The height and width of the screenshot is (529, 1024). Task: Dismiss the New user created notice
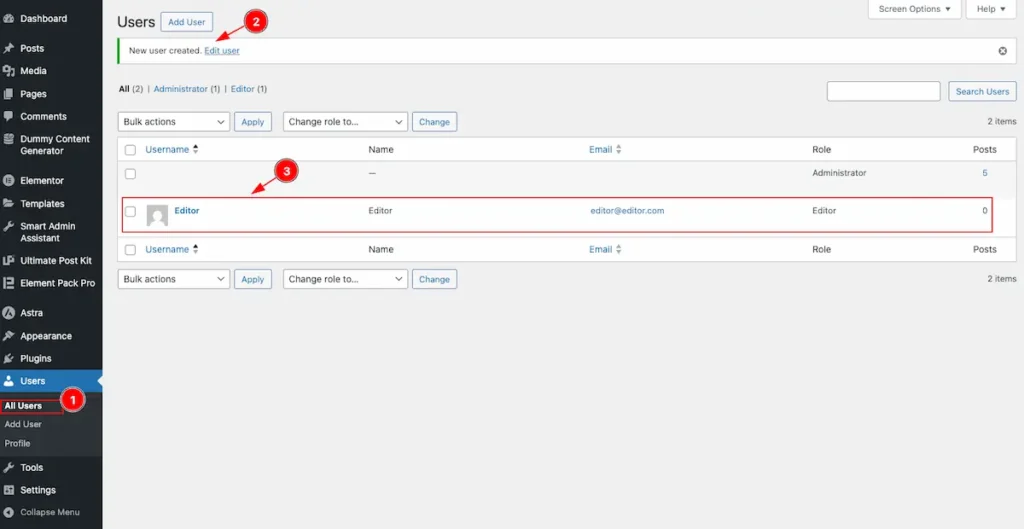1002,51
